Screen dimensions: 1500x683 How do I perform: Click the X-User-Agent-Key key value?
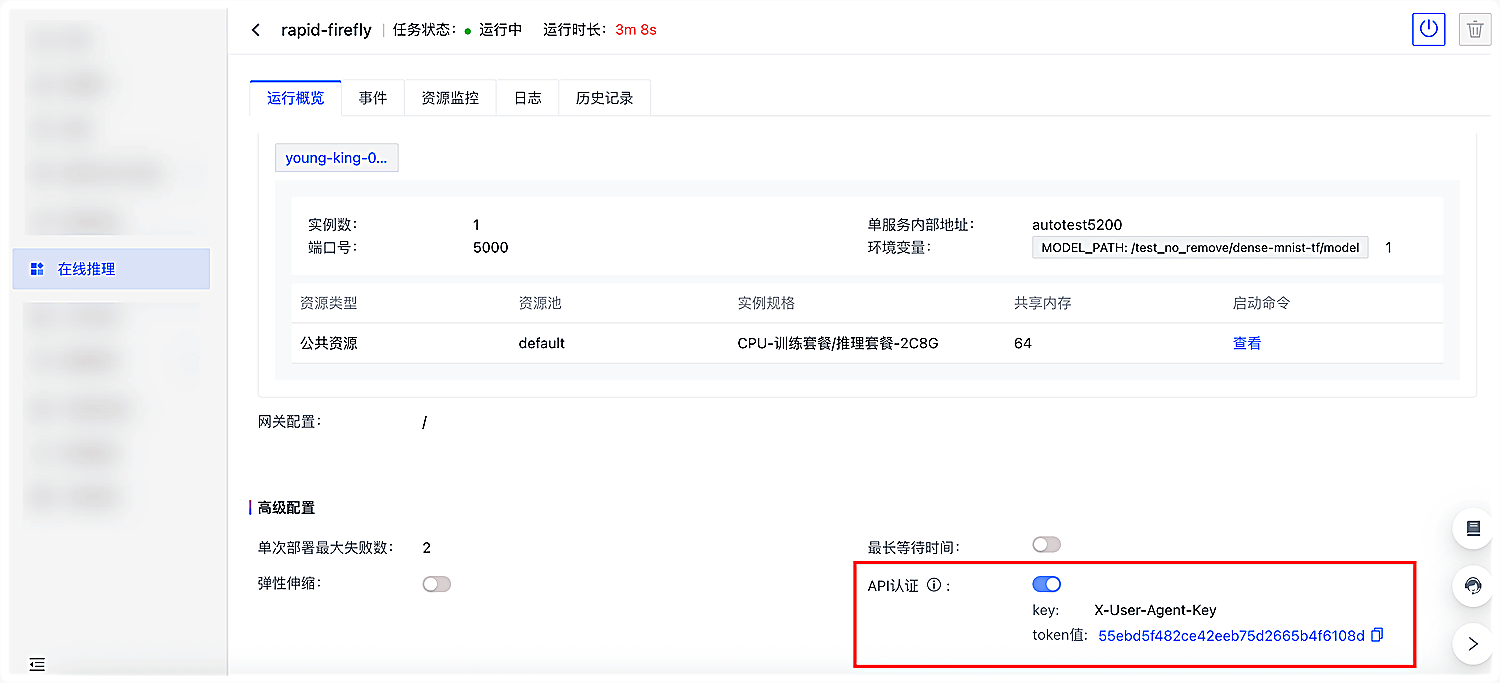pos(1155,610)
